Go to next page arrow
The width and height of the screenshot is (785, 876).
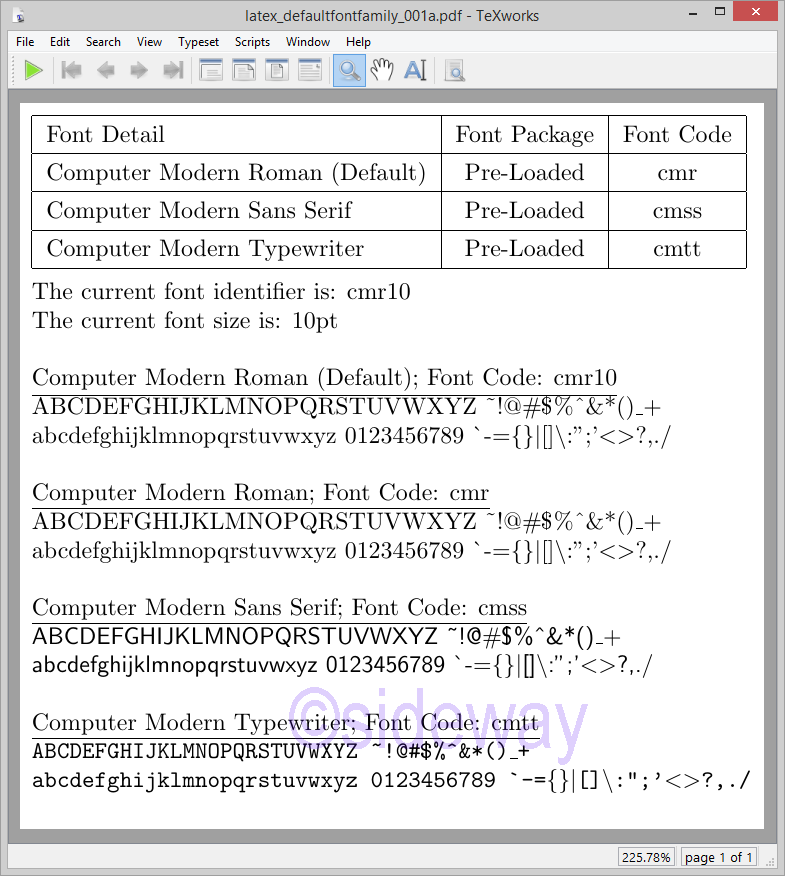pyautogui.click(x=139, y=71)
